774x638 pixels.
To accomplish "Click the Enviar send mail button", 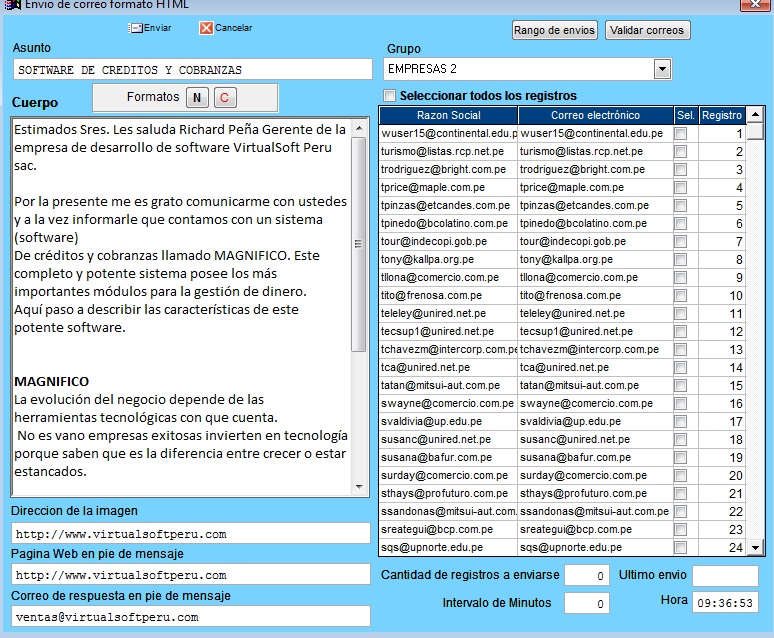I will point(150,28).
